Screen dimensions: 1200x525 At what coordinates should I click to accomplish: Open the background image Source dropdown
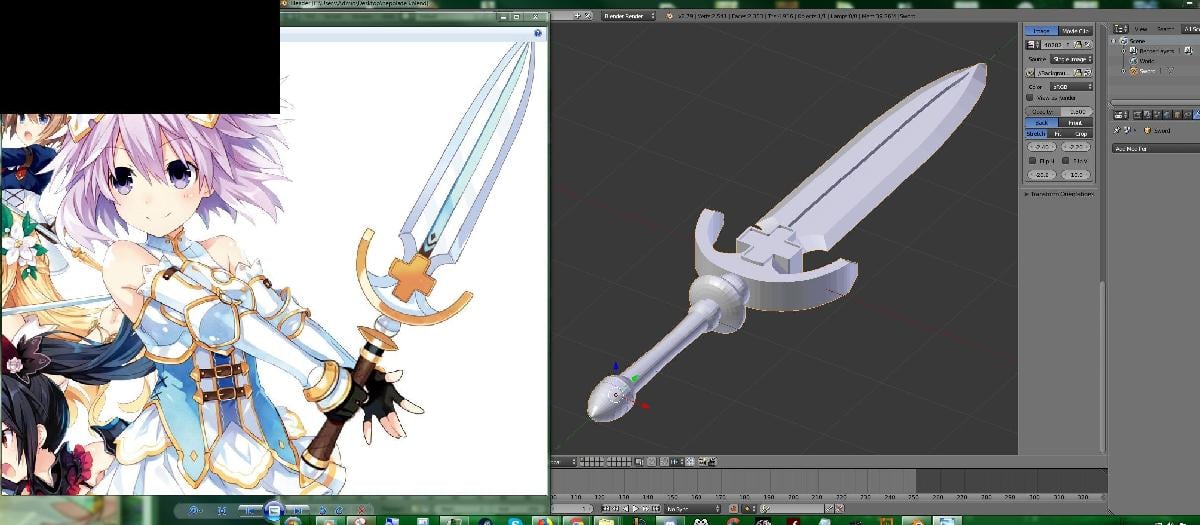(x=1071, y=59)
